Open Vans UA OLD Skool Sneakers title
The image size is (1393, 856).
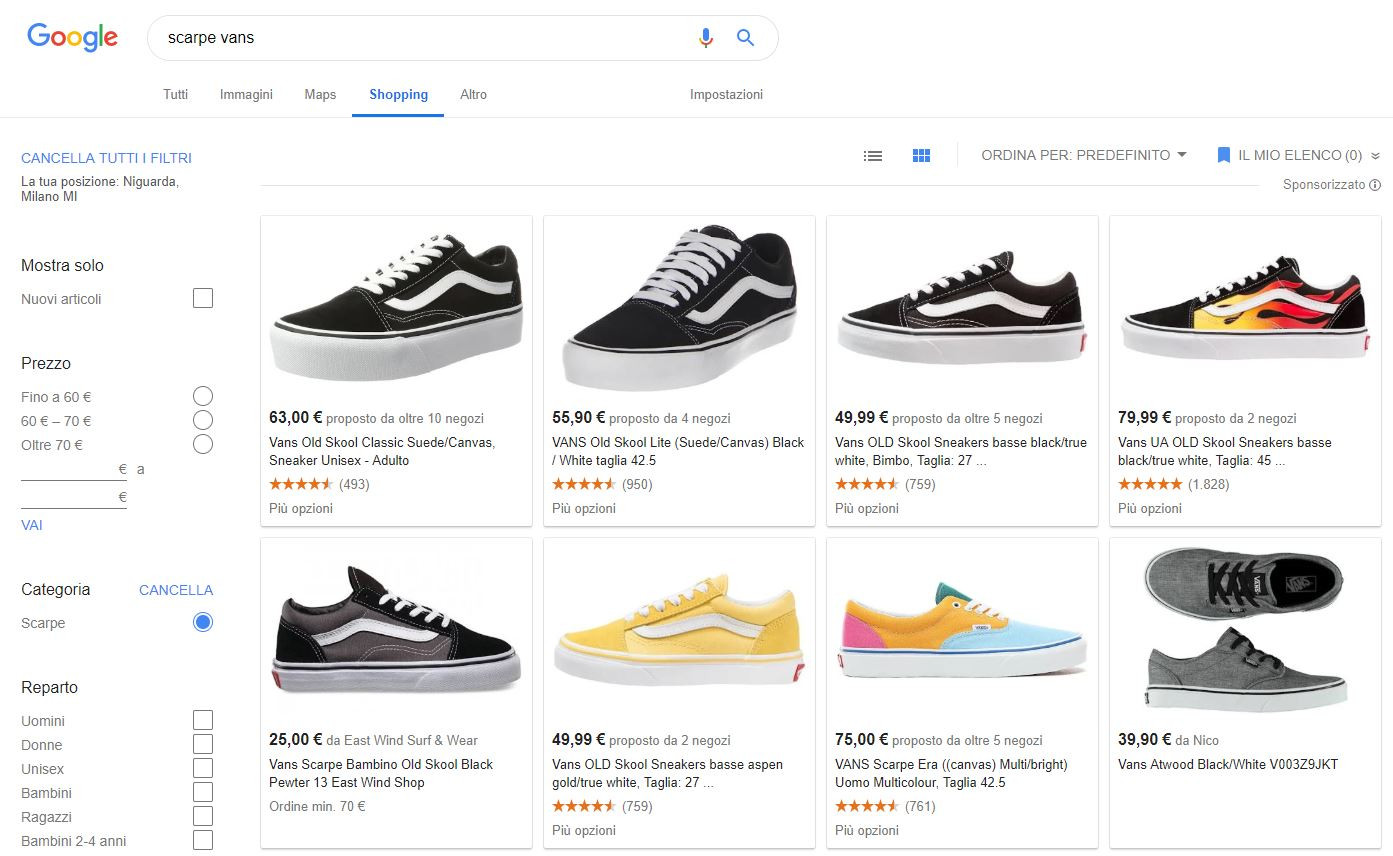point(1225,451)
